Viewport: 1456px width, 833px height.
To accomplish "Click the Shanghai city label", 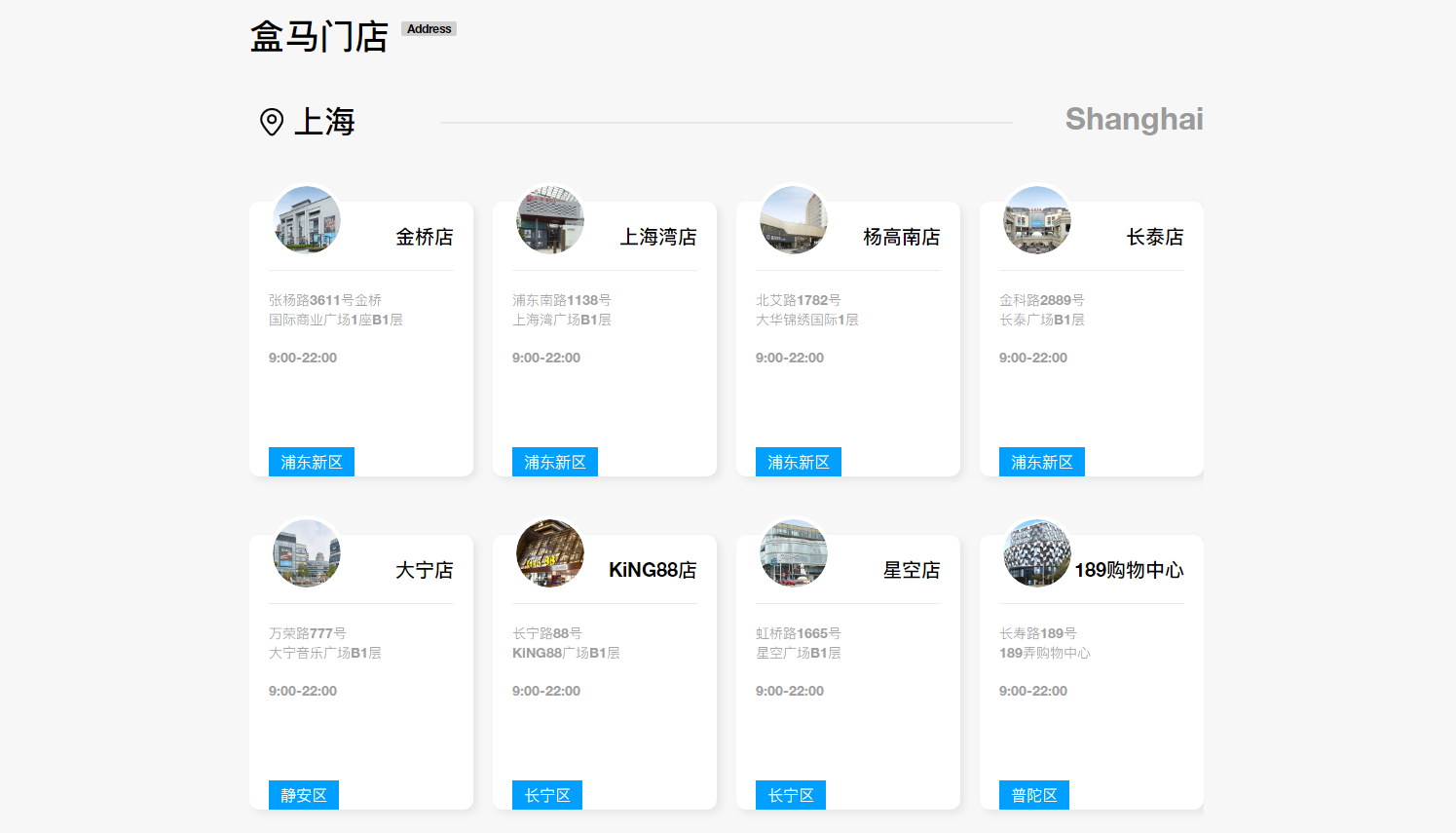I will (x=1135, y=119).
